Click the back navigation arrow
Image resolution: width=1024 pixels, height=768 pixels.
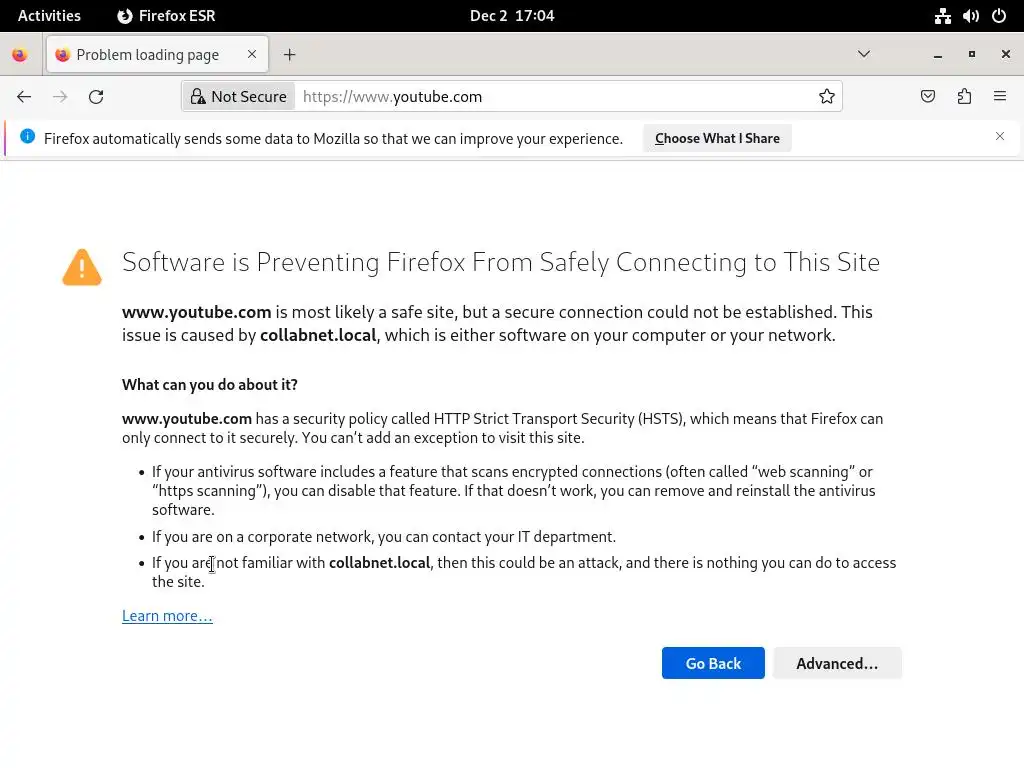coord(24,97)
